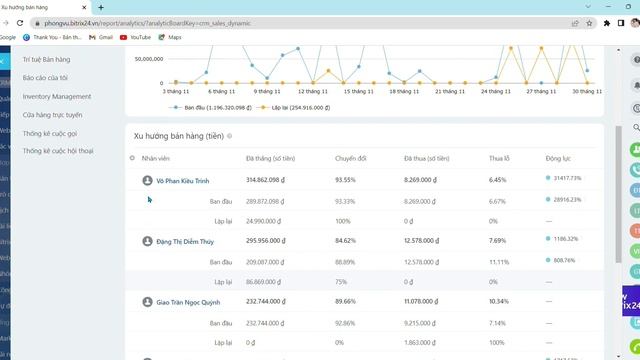Screen dimensions: 640x360
Task: Click the 11.078.000 ₫ lost amount
Action: [421, 302]
